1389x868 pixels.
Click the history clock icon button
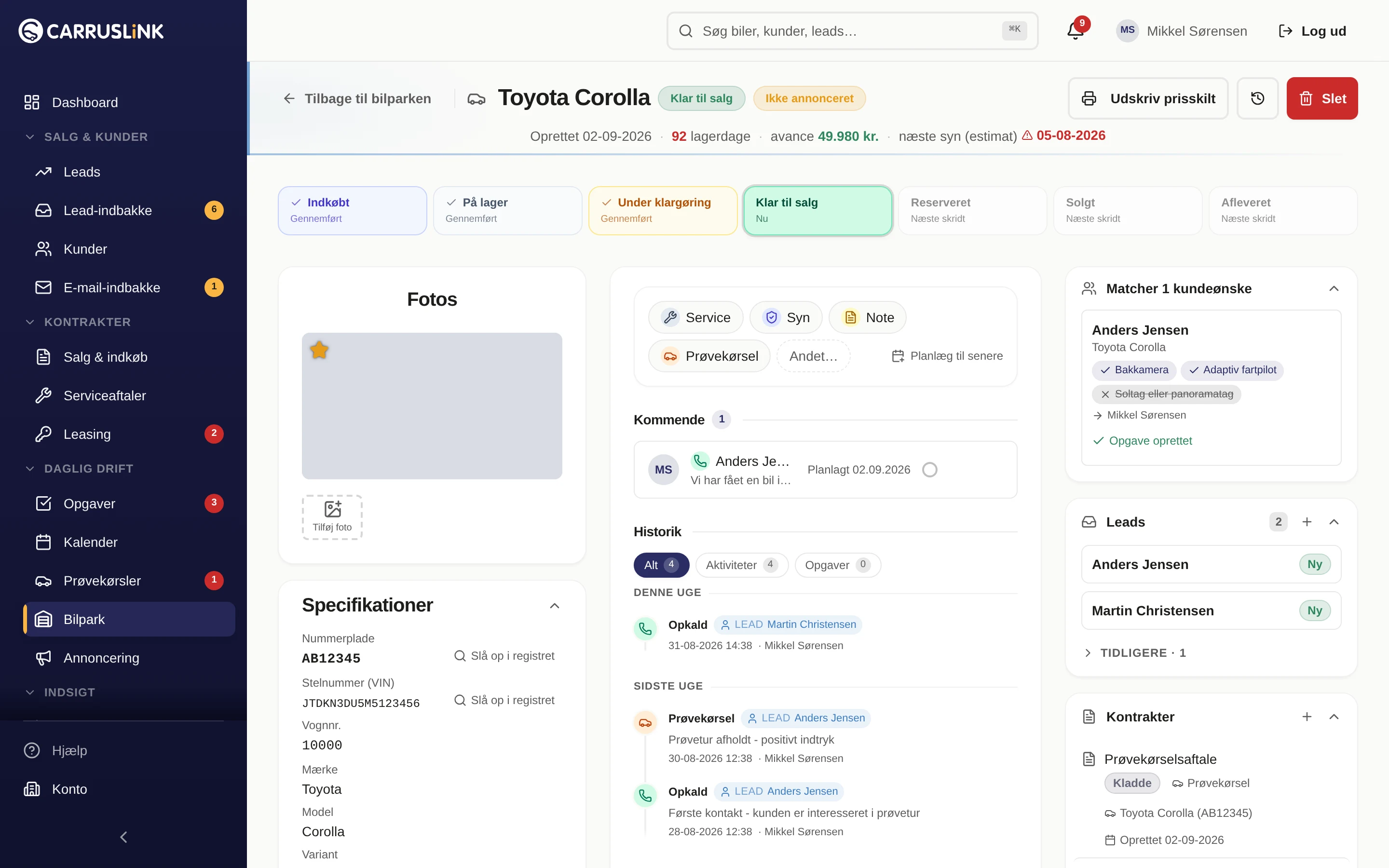coord(1257,98)
